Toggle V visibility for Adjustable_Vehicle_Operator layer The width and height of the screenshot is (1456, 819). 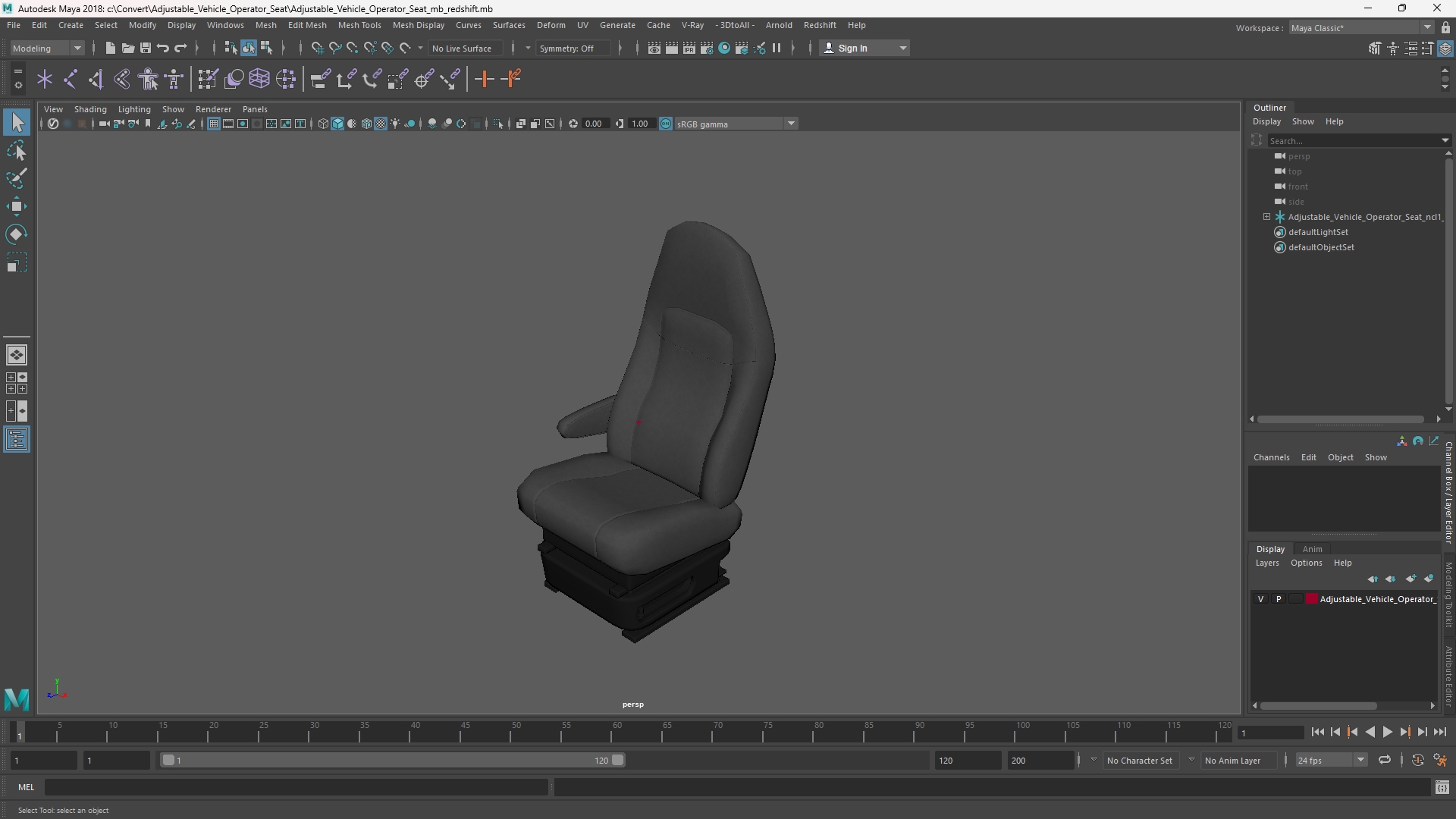pos(1260,599)
